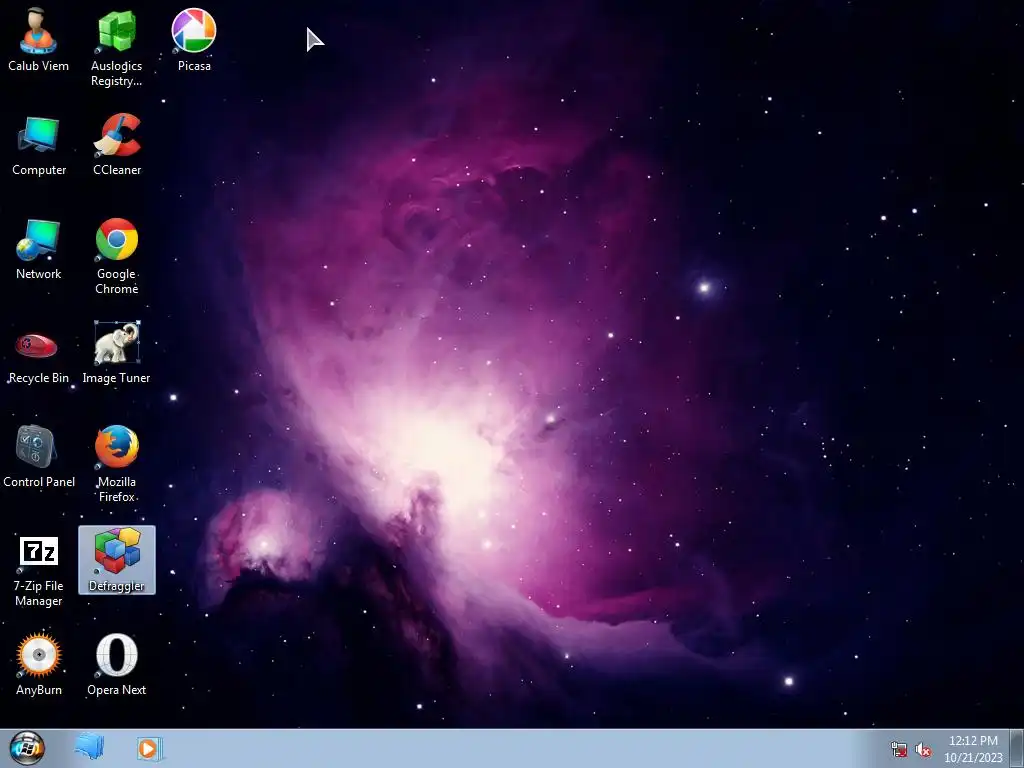The image size is (1024, 768).
Task: Launch the Image Tuner shortcut
Action: tap(116, 353)
